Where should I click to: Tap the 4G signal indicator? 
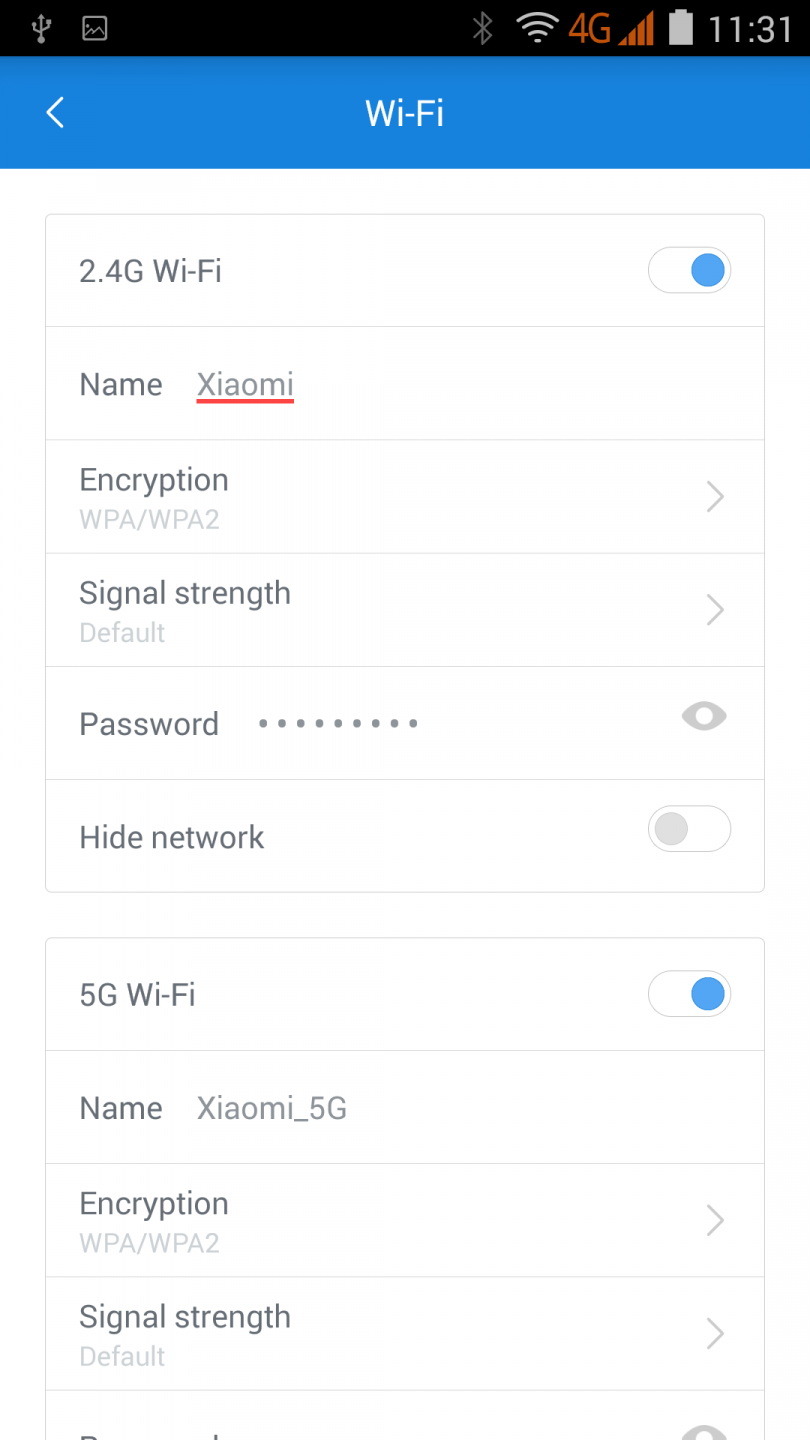610,28
